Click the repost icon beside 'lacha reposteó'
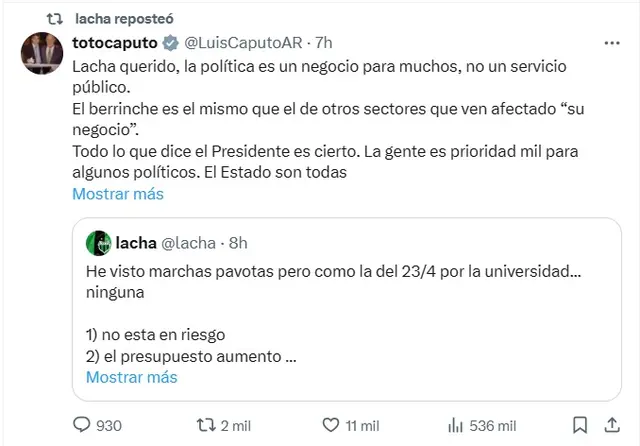 coord(54,19)
